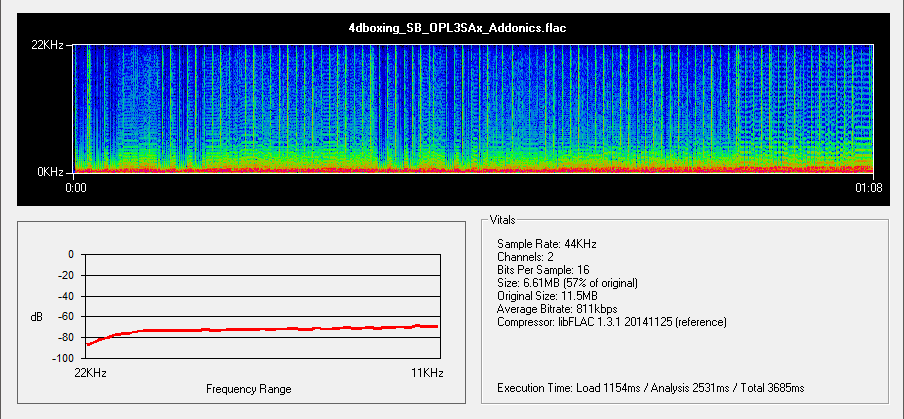This screenshot has width=904, height=419.
Task: Click the -100 value on dB axis
Action: pyautogui.click(x=63, y=358)
